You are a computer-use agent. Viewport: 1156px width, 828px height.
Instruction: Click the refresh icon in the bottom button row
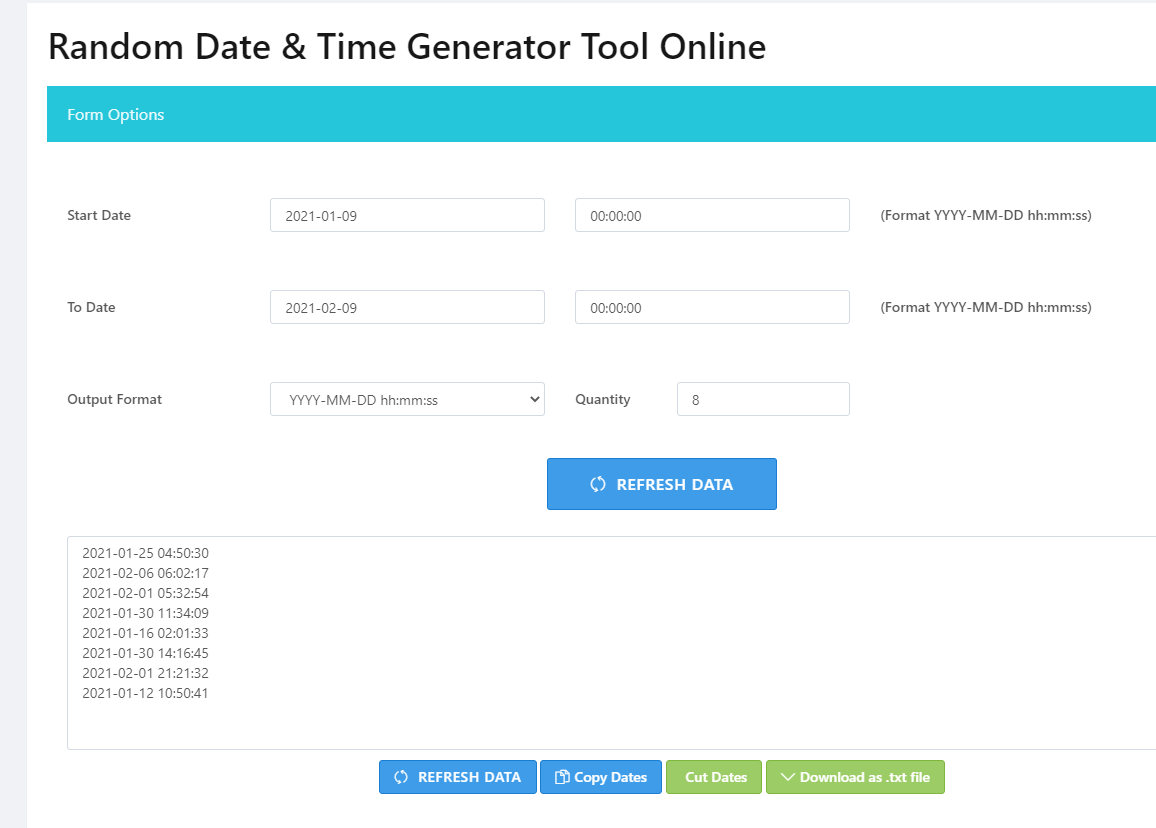(401, 777)
